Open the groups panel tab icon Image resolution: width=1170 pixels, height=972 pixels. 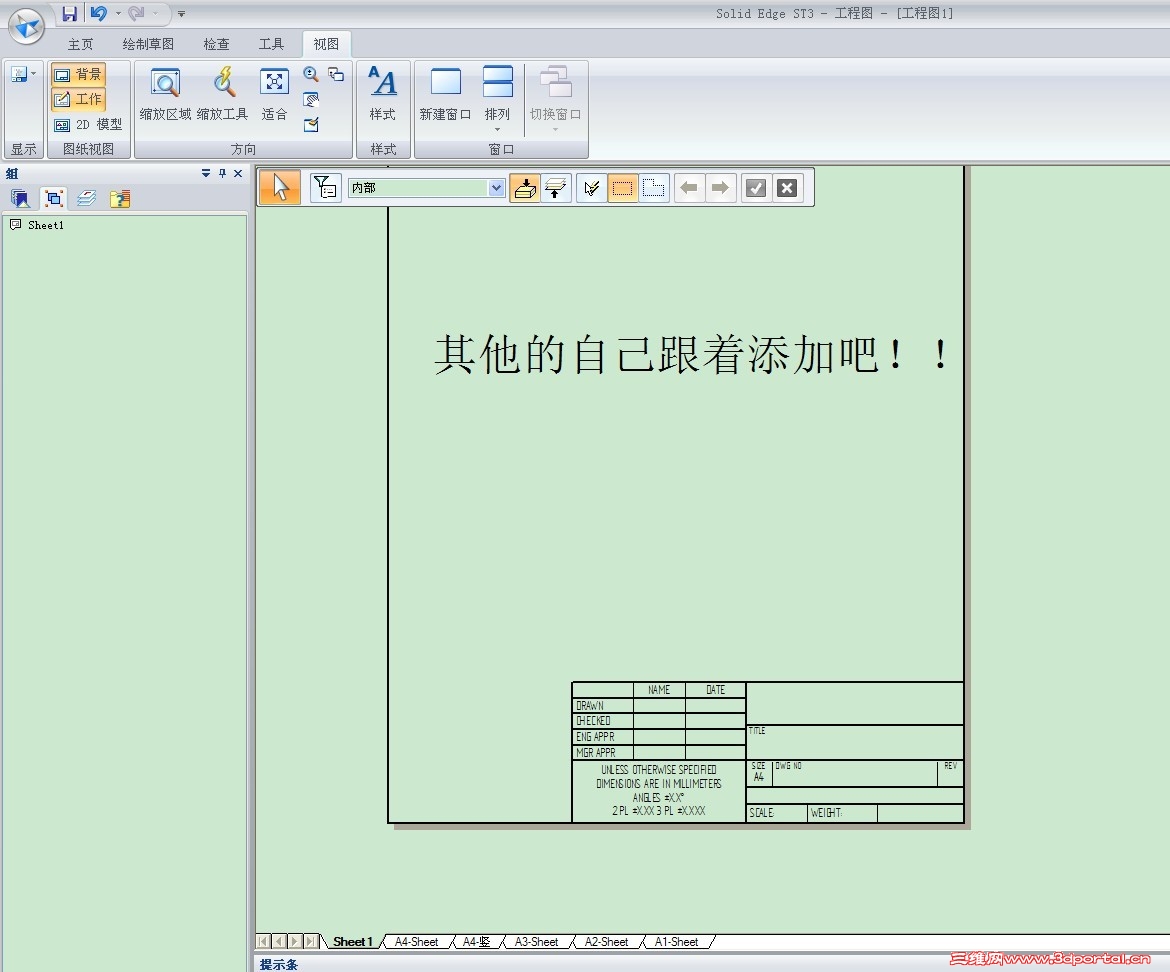54,198
